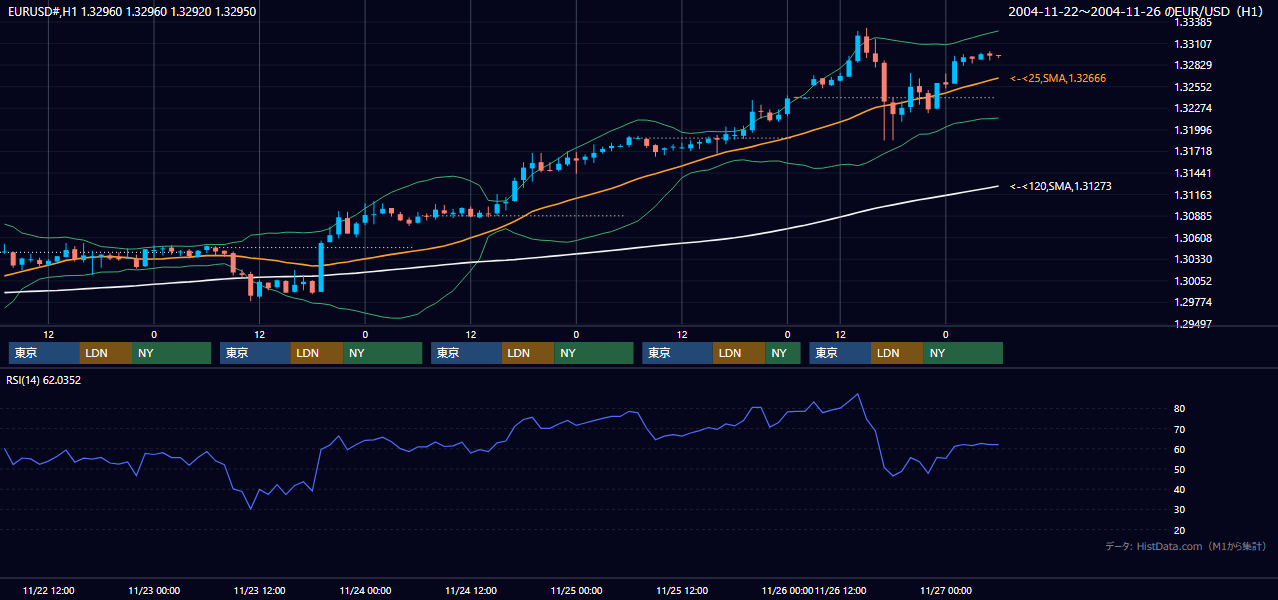This screenshot has height=600, width=1278.
Task: Click price axis value 1.33385
Action: pyautogui.click(x=1193, y=22)
